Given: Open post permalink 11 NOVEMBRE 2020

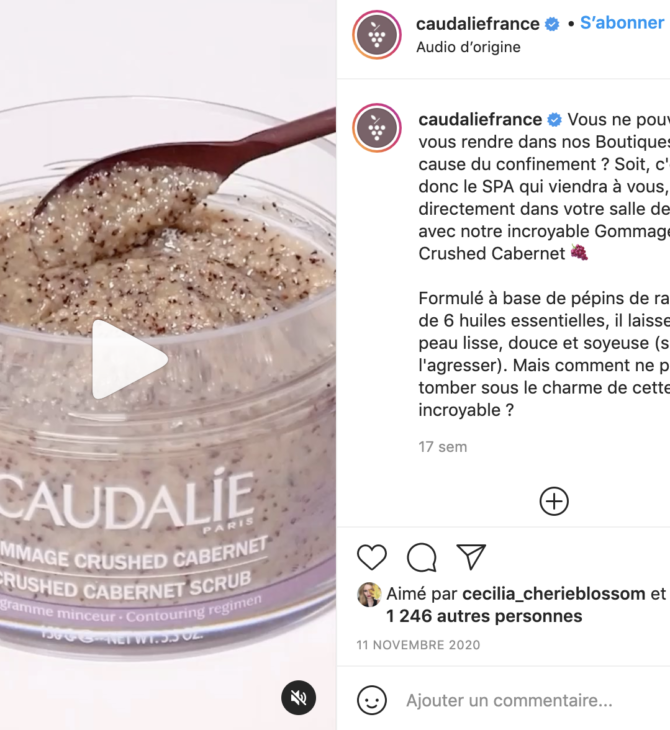Looking at the screenshot, I should click(x=418, y=645).
